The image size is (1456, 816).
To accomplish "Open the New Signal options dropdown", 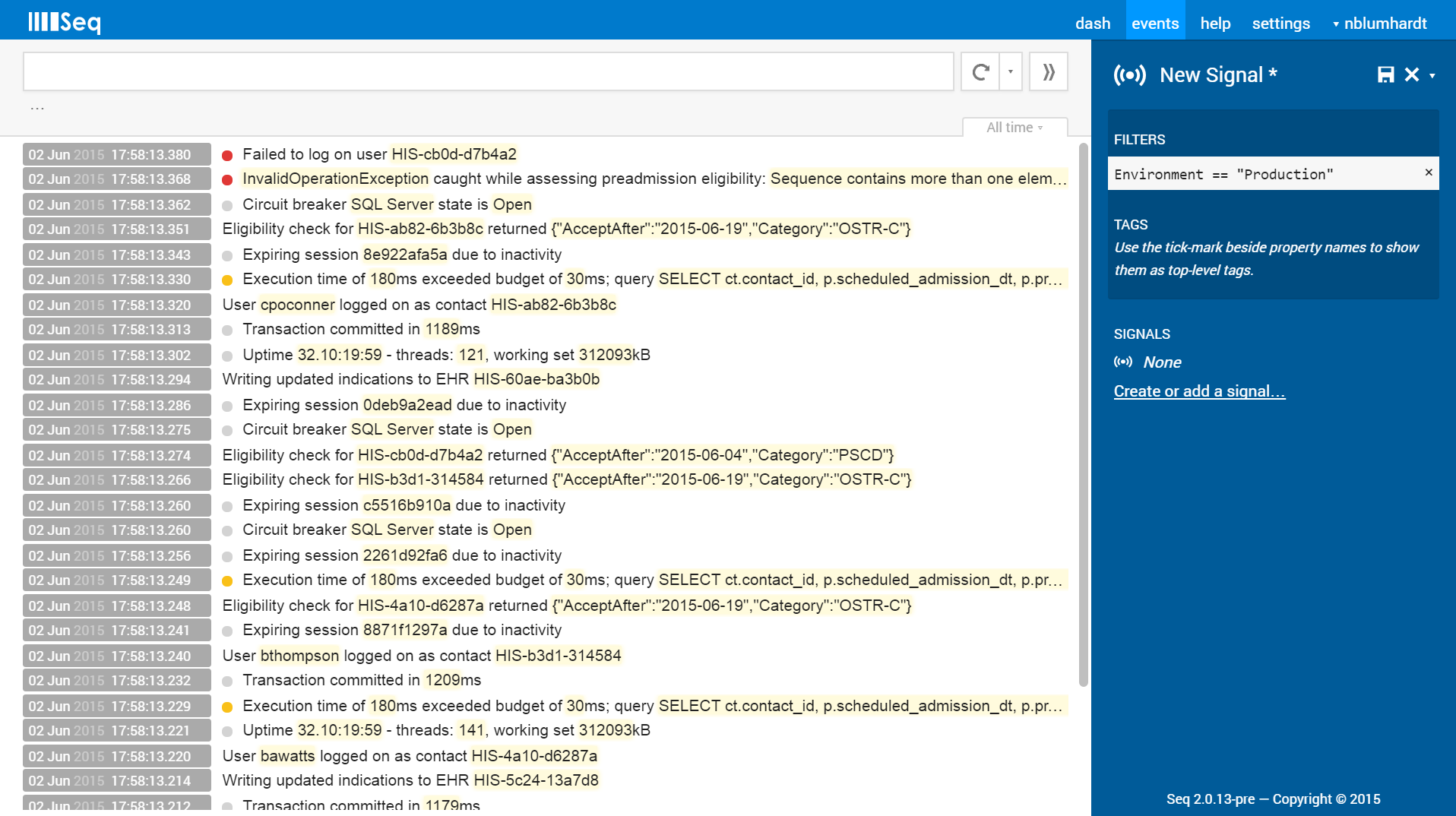I will (x=1432, y=75).
